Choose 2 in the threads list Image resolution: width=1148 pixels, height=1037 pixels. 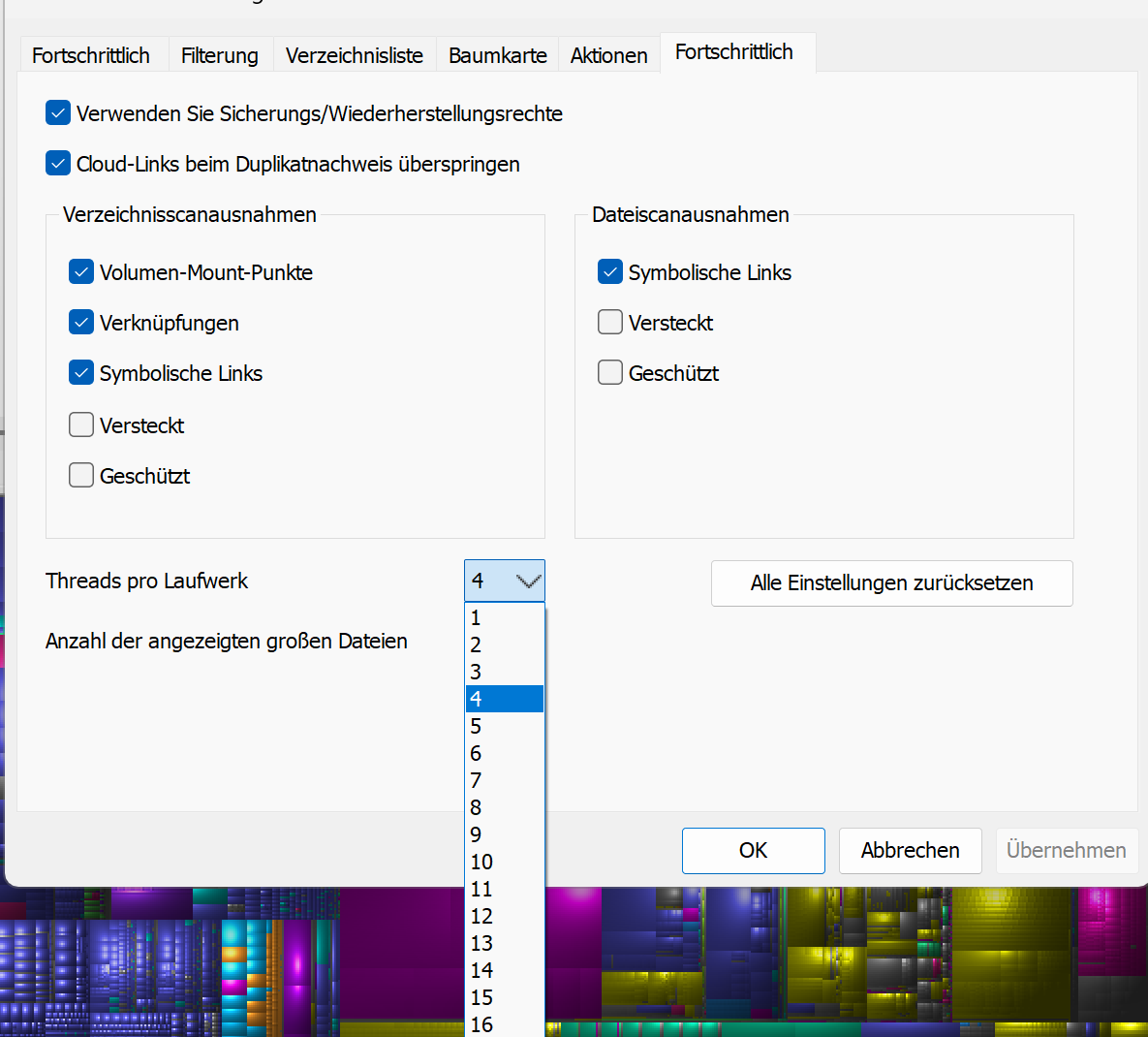point(505,645)
